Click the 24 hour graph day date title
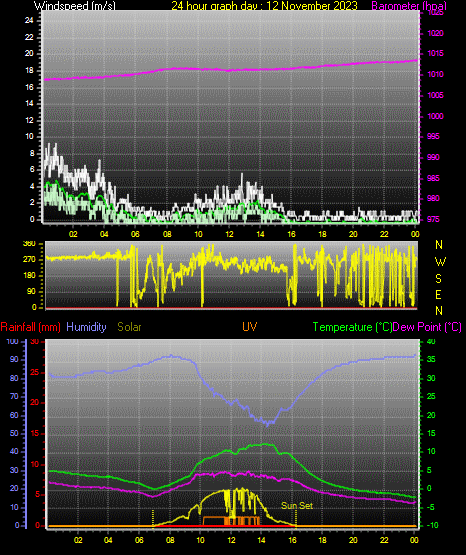 (265, 6)
